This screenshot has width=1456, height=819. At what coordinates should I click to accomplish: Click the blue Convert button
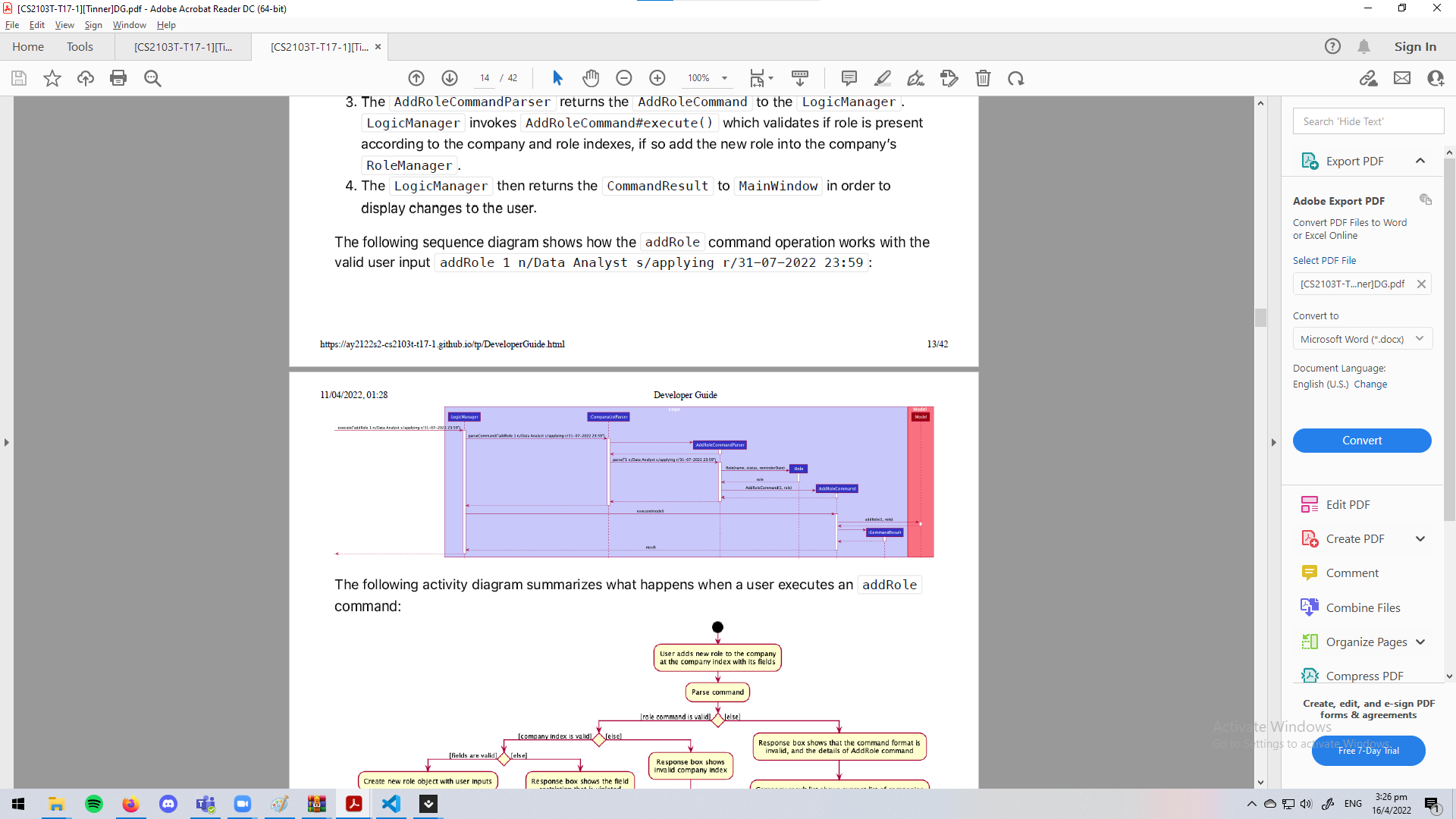(x=1361, y=441)
